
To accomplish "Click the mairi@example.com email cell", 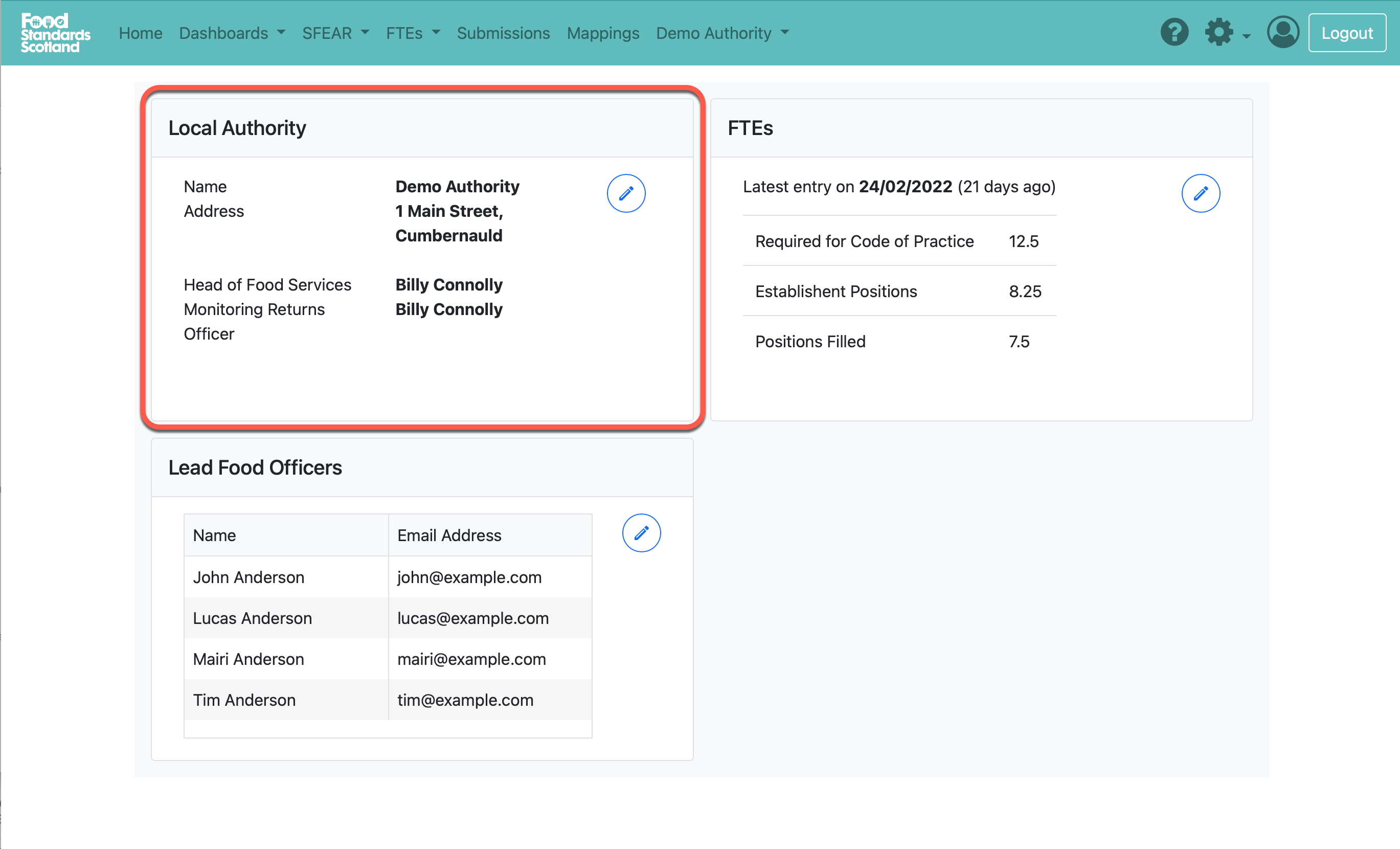I will coord(489,659).
